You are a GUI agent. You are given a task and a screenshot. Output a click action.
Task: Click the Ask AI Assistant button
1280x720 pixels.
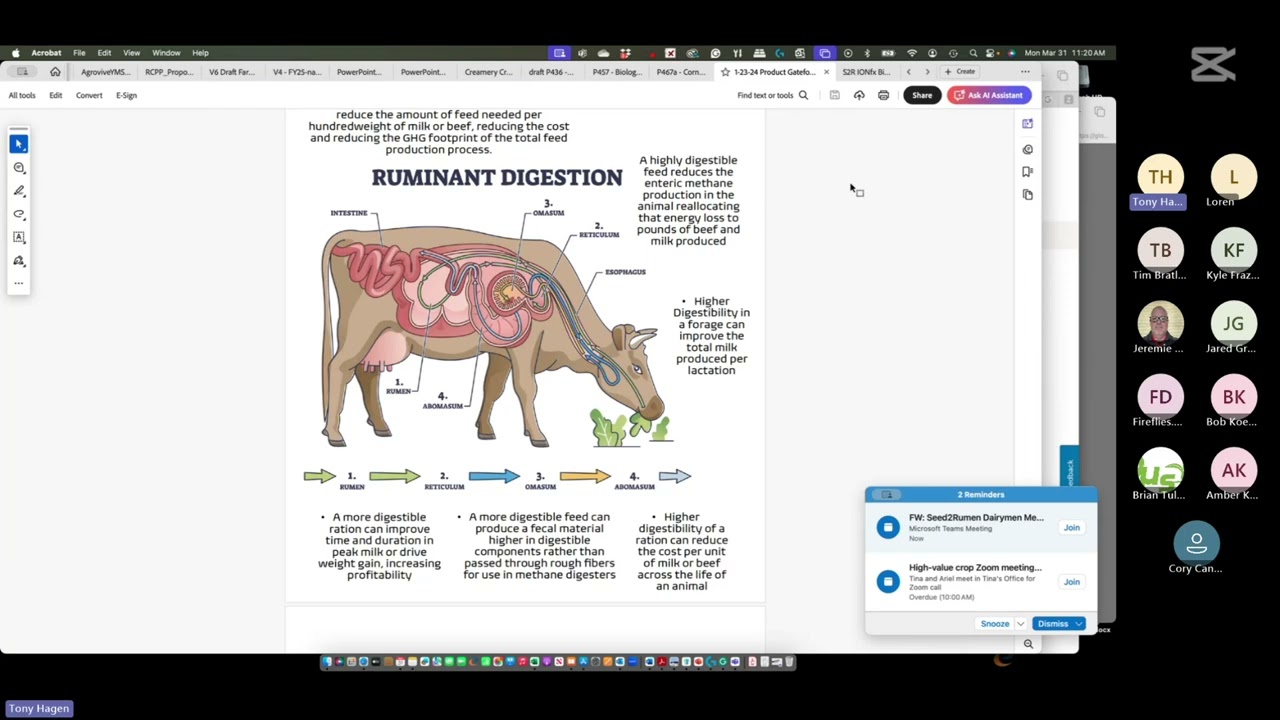(989, 95)
